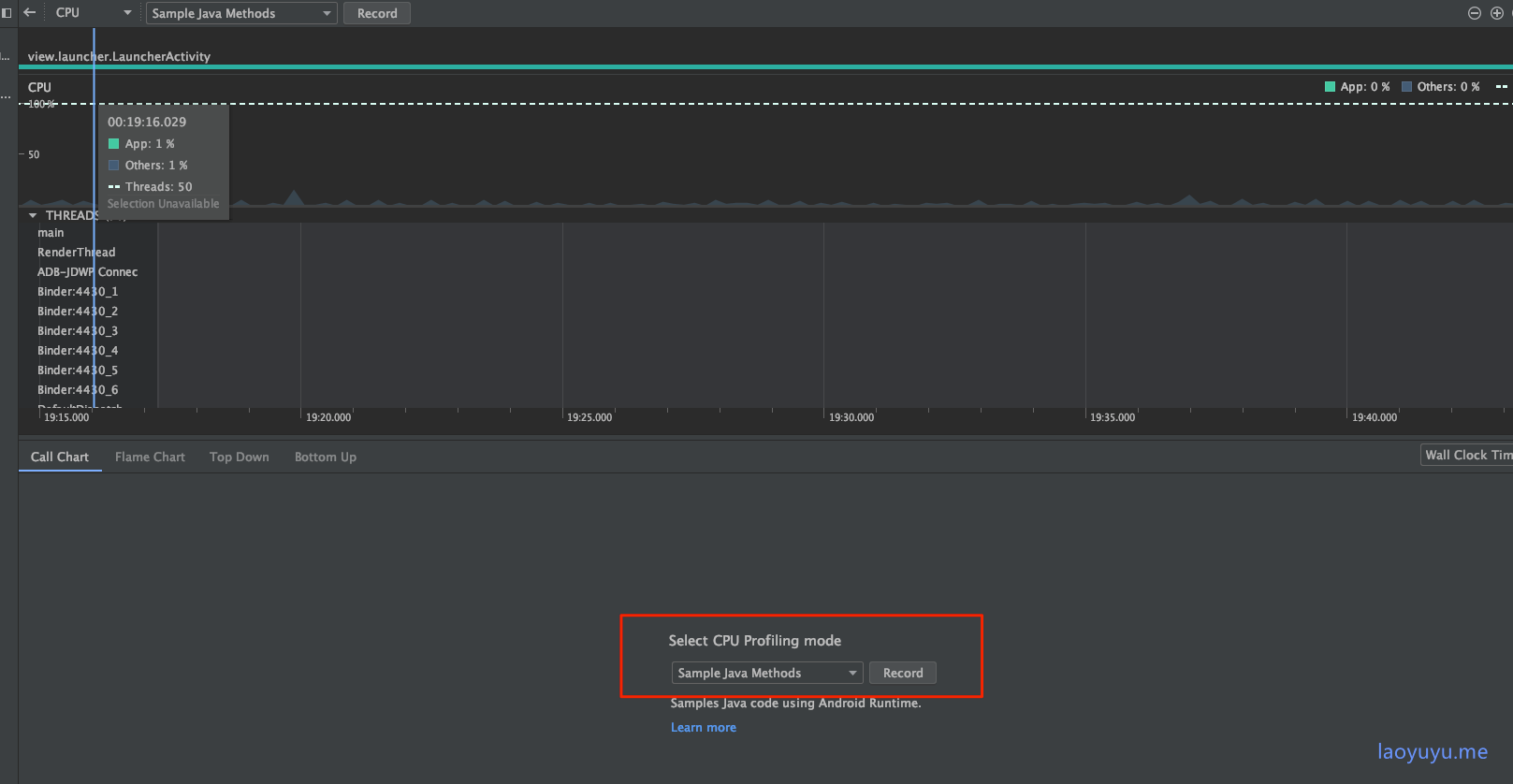Viewport: 1513px width, 784px height.
Task: Switch to the Top Down tab
Action: tap(240, 457)
